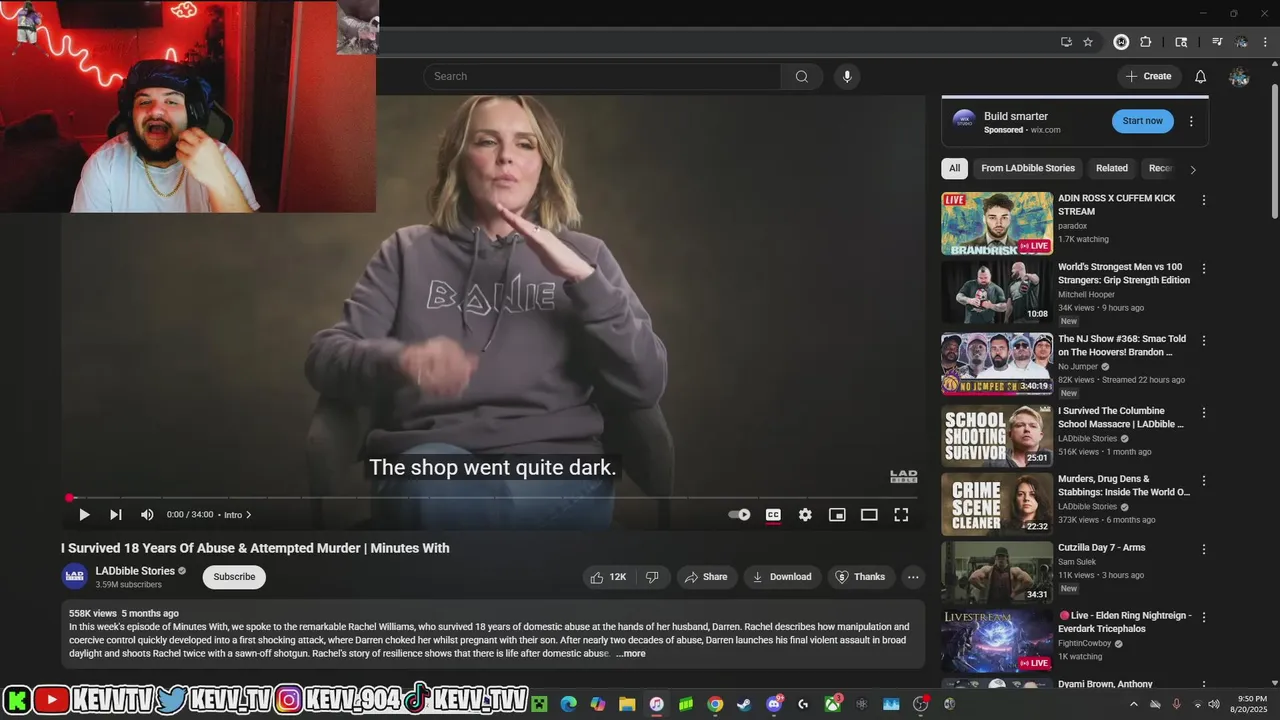This screenshot has height=720, width=1280.
Task: Toggle closed captions CC button
Action: (773, 515)
